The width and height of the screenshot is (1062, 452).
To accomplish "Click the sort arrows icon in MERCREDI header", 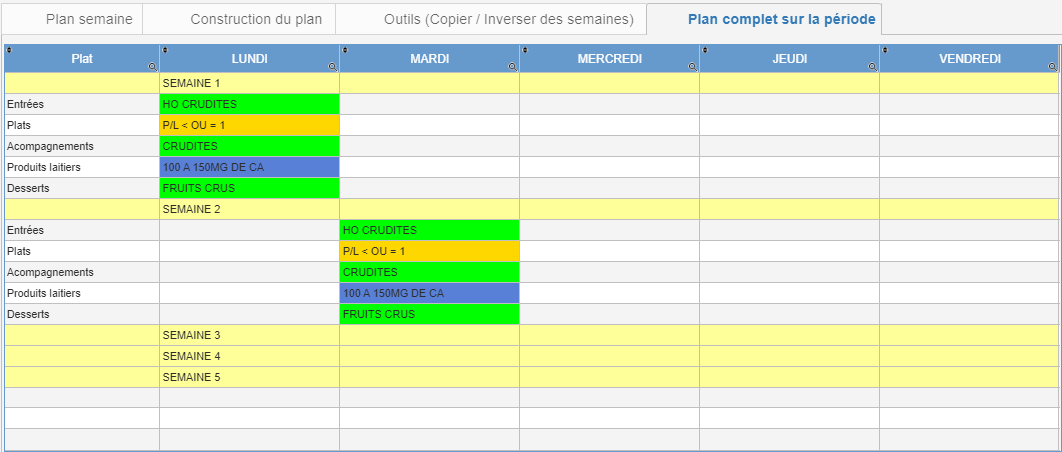I will [x=525, y=49].
